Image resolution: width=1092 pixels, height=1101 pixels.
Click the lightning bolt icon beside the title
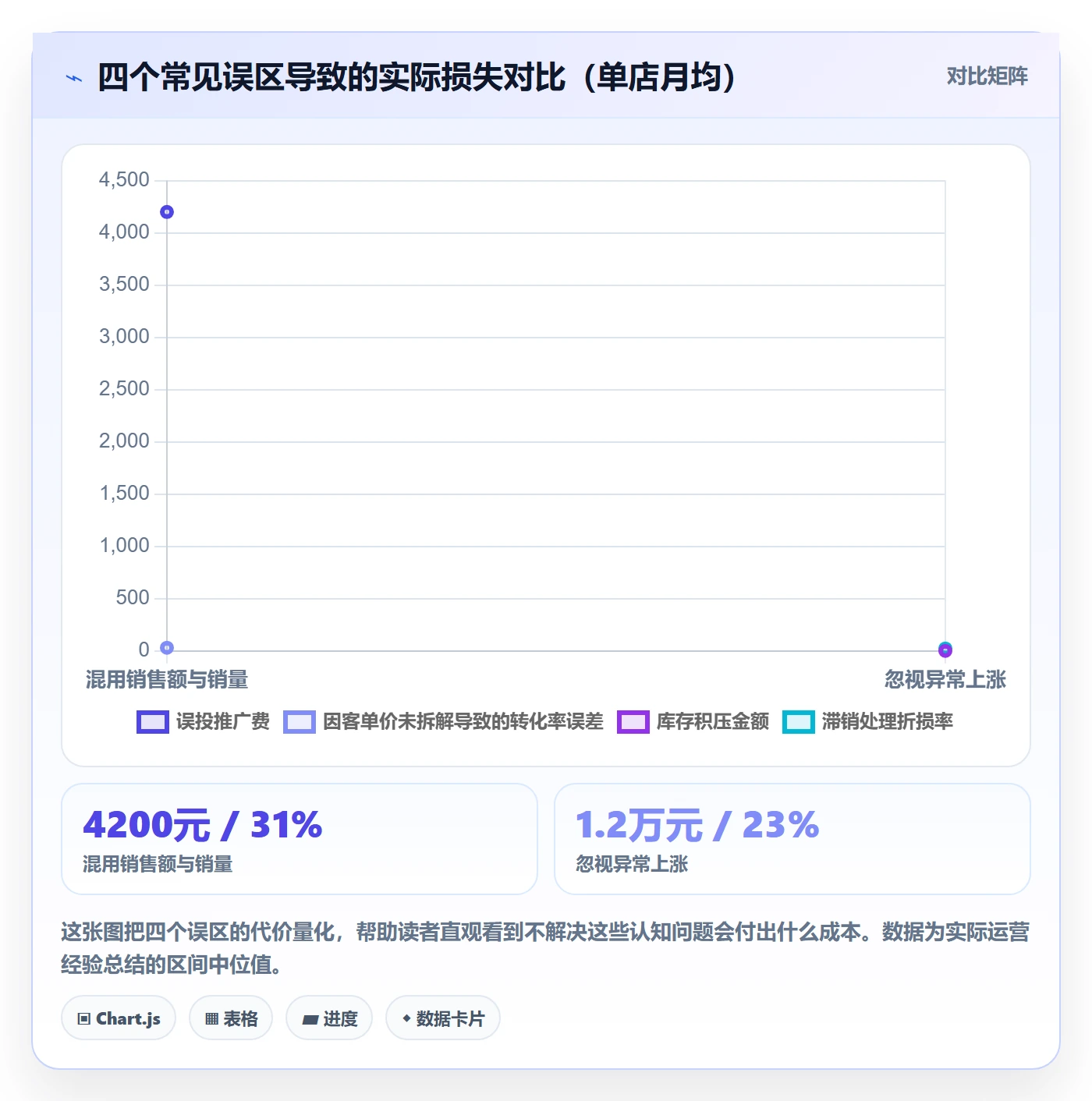point(74,78)
